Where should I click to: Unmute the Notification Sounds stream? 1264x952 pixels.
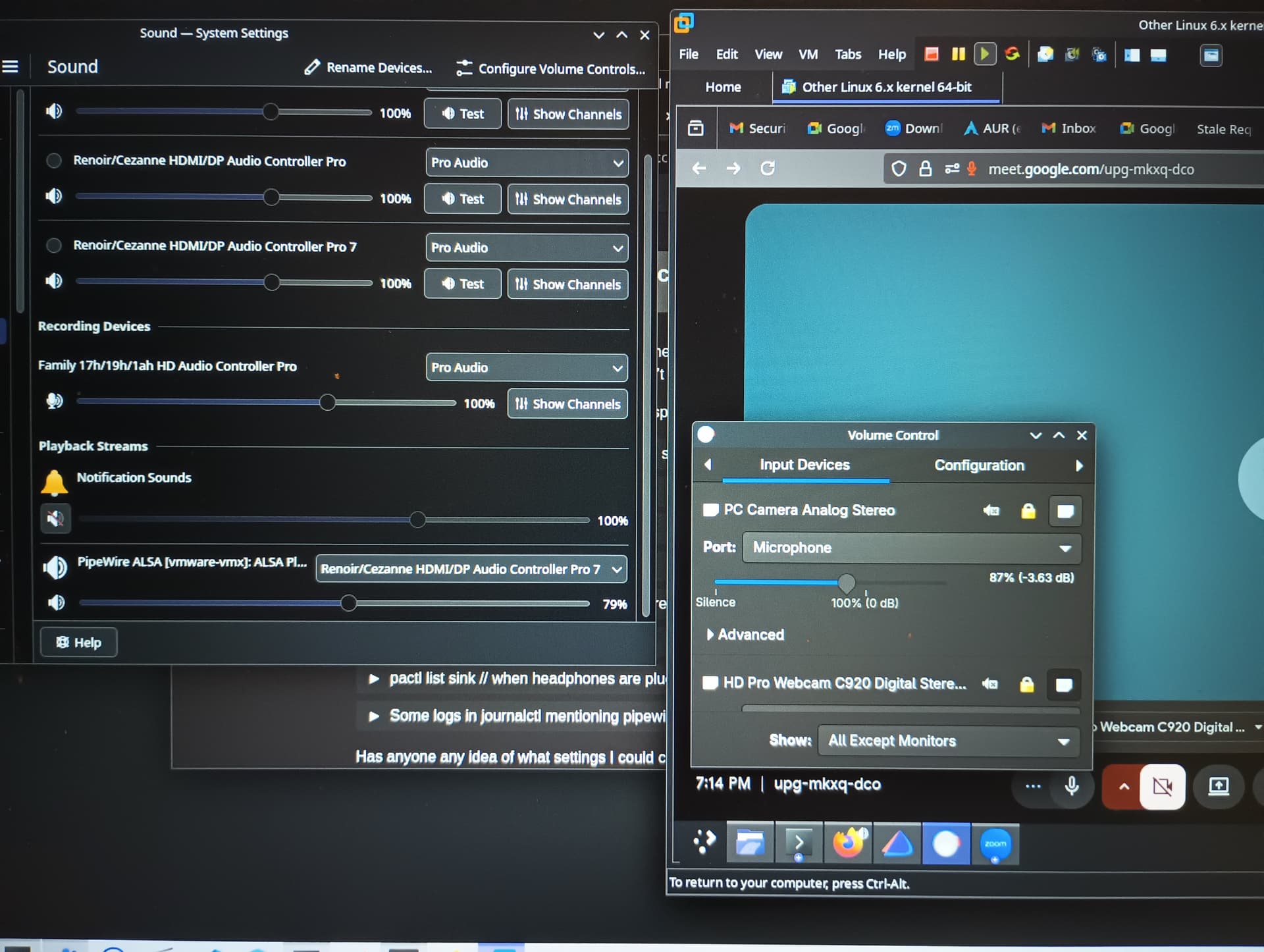(55, 519)
